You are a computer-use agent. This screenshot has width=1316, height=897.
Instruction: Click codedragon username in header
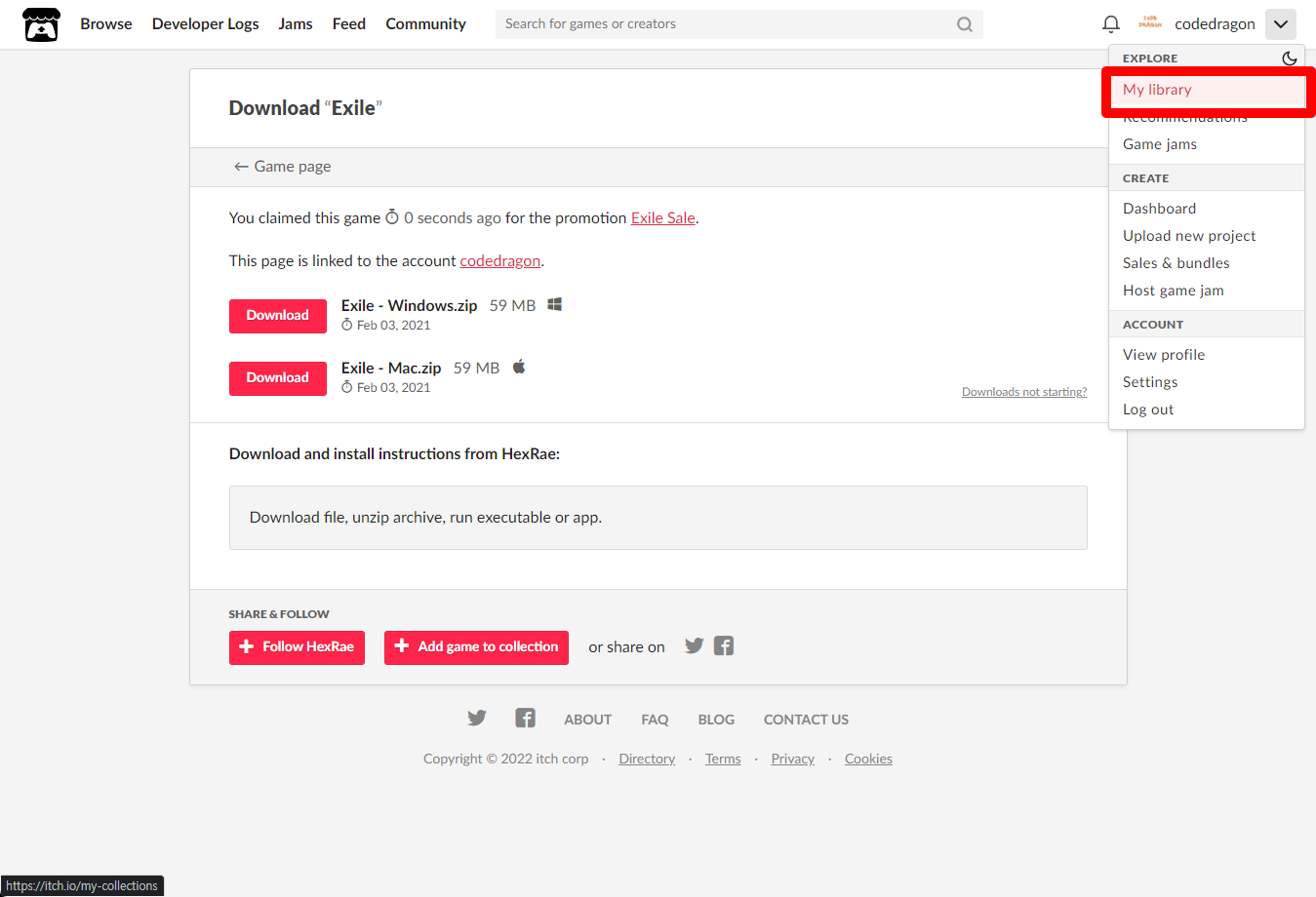1215,24
